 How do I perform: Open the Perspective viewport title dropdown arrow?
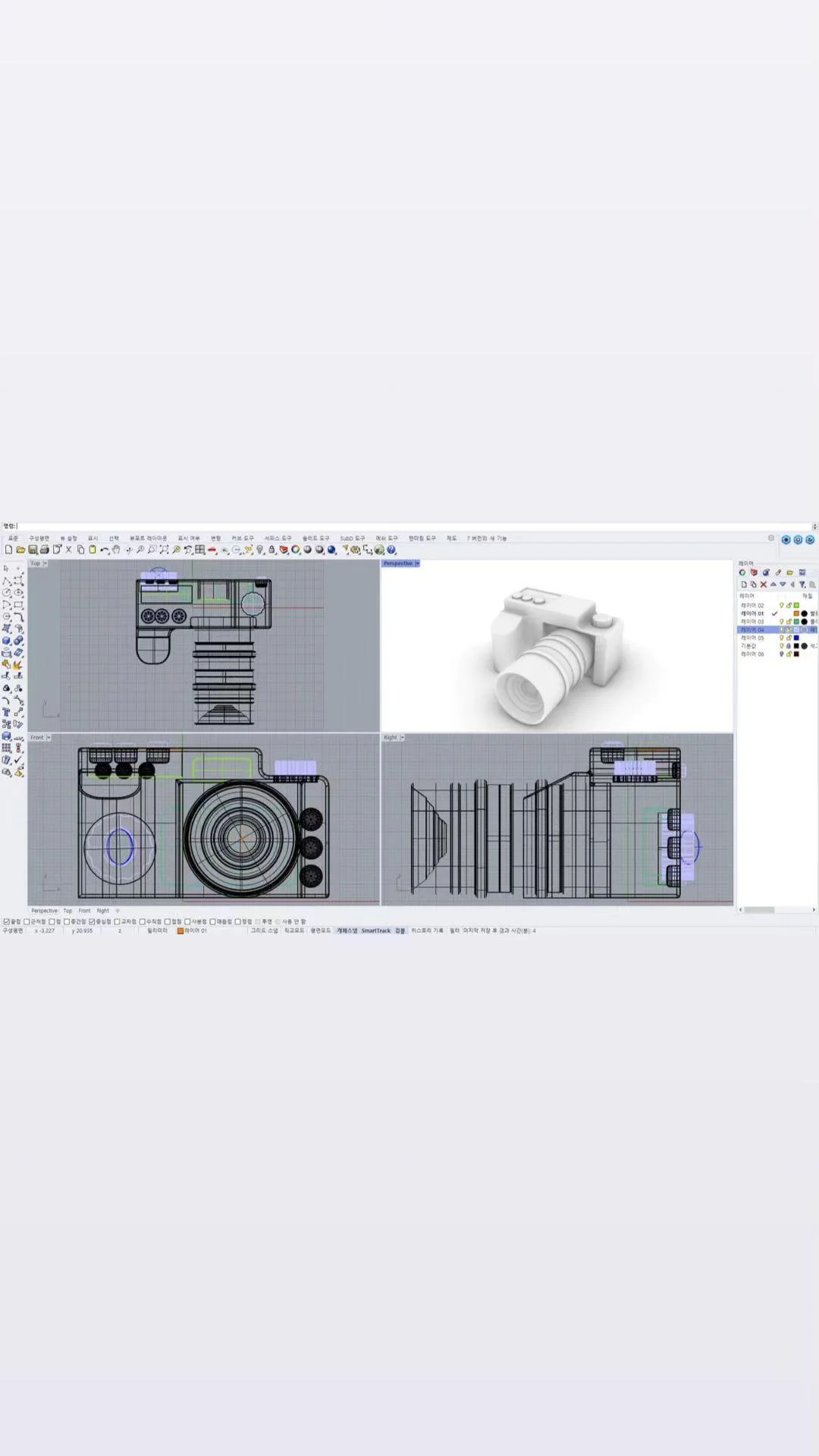(x=417, y=563)
